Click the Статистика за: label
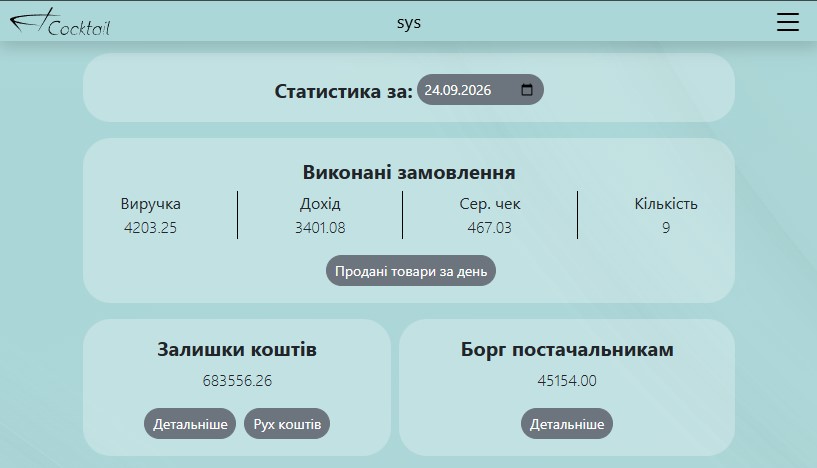 coord(343,91)
